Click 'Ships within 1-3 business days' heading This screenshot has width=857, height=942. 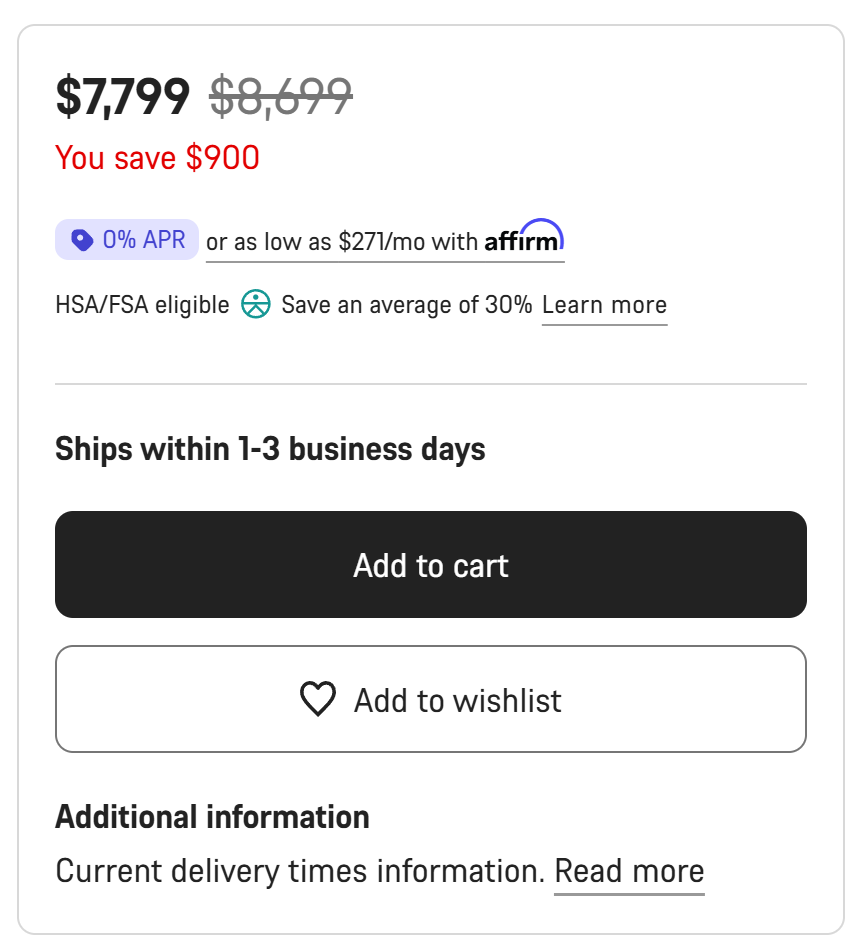point(270,449)
